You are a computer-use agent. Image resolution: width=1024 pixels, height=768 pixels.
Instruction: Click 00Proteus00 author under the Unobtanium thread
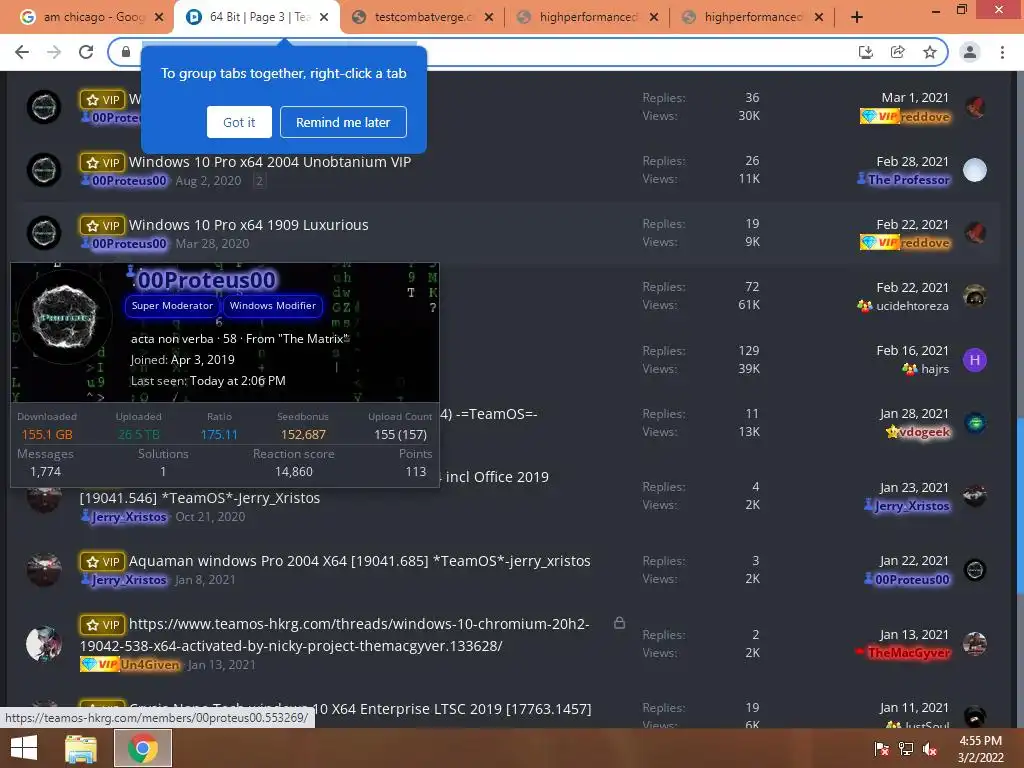click(128, 181)
